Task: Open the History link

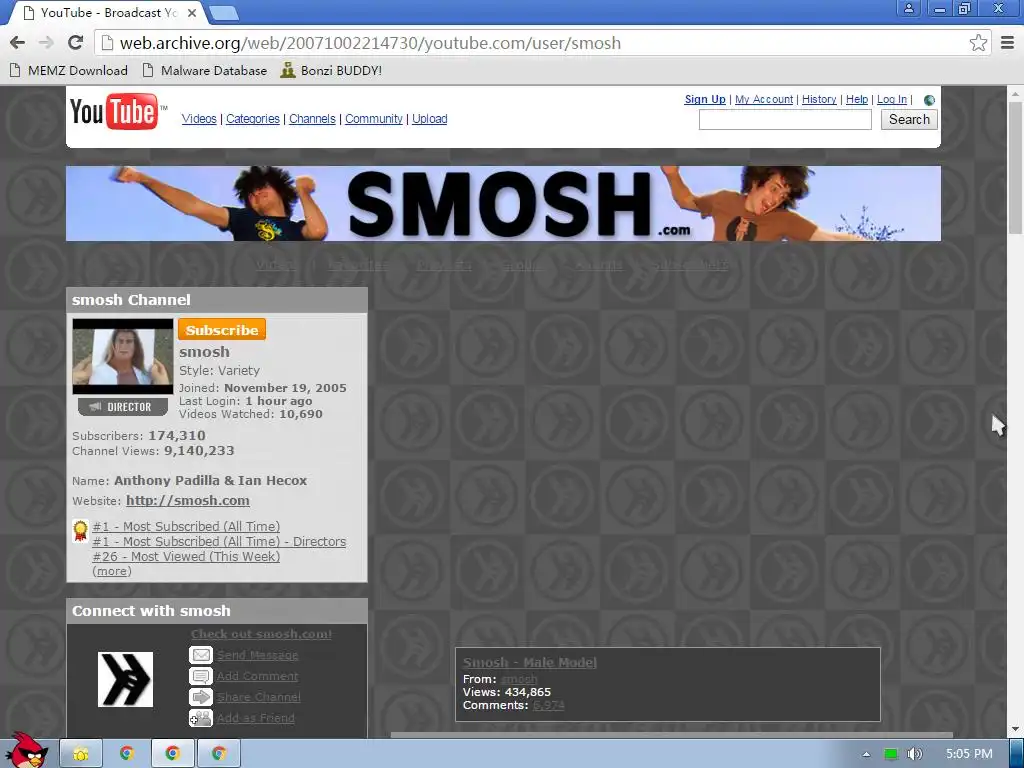Action: coord(819,99)
